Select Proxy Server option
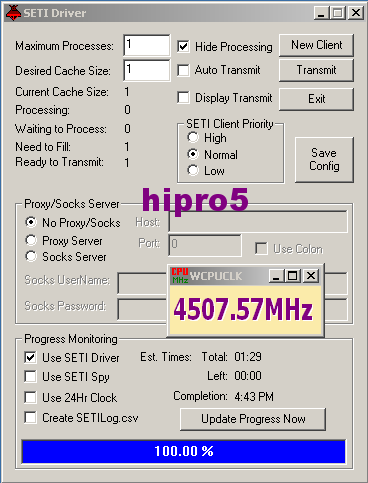Screen dimensions: 368x483 (x=31, y=240)
